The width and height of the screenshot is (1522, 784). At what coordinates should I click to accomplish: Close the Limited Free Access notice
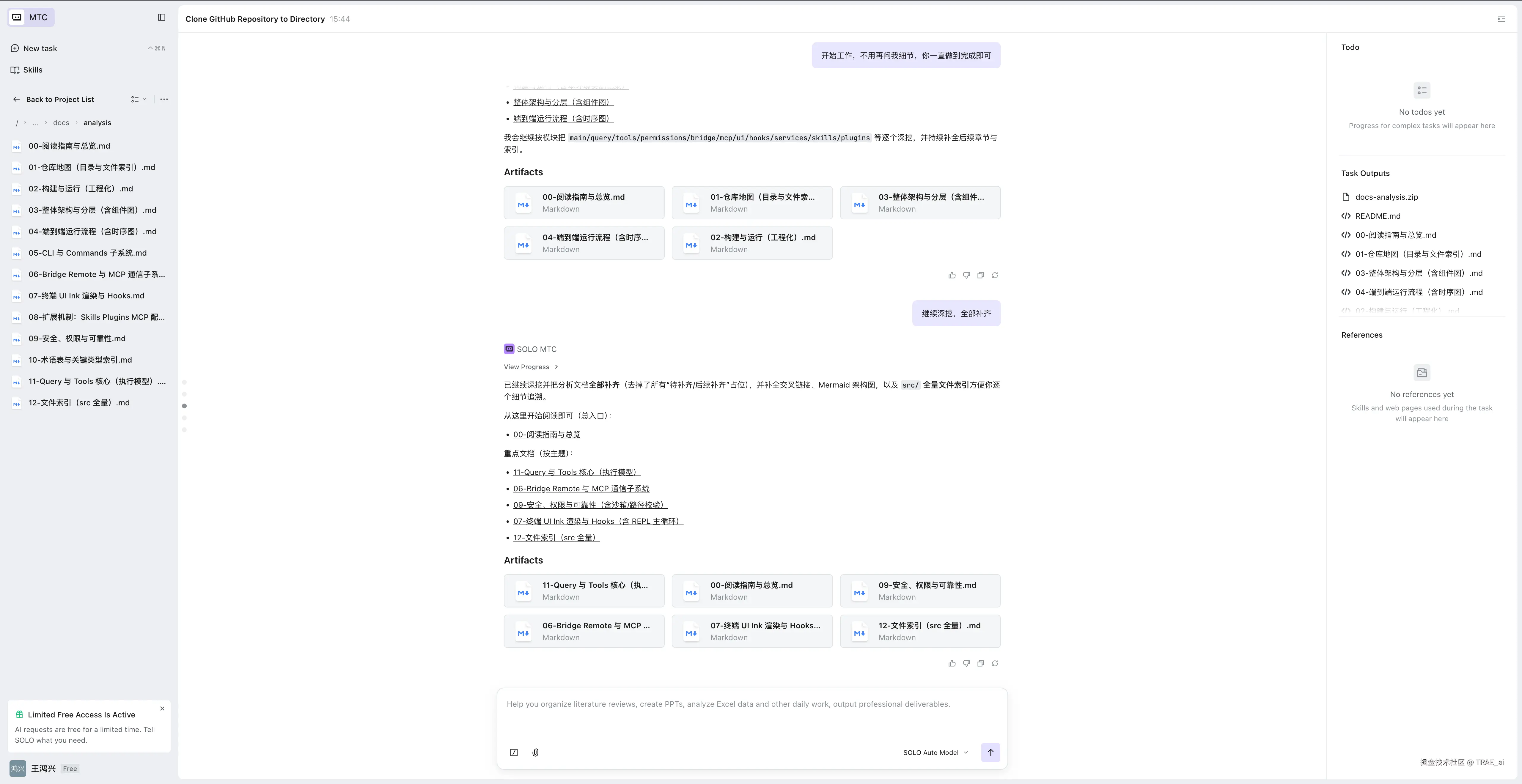point(163,709)
